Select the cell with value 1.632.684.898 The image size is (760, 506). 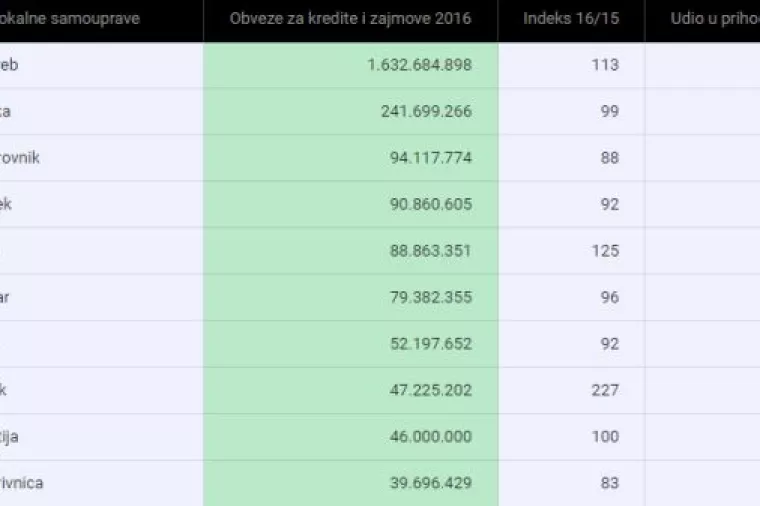click(419, 65)
